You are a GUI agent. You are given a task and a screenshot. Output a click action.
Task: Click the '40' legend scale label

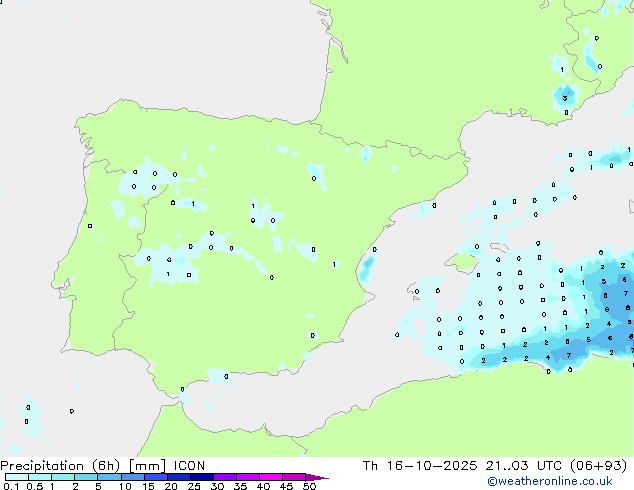pos(263,486)
